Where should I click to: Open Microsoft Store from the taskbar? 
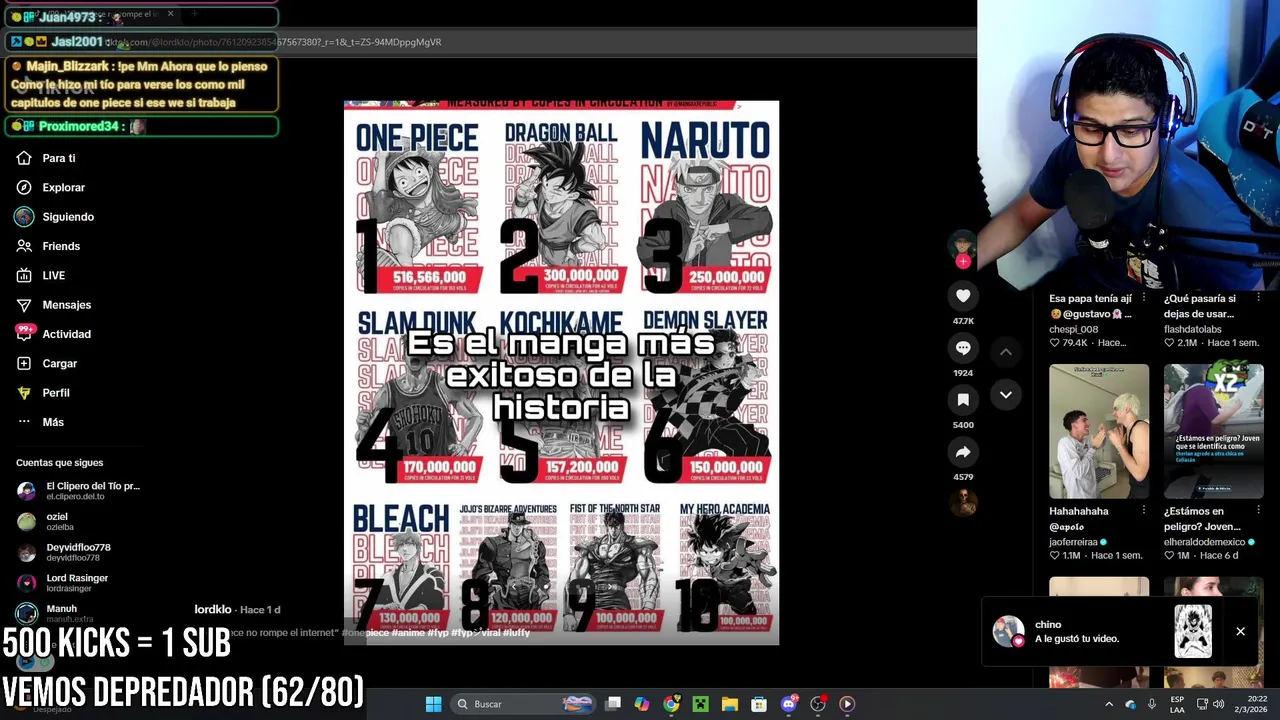(x=759, y=704)
